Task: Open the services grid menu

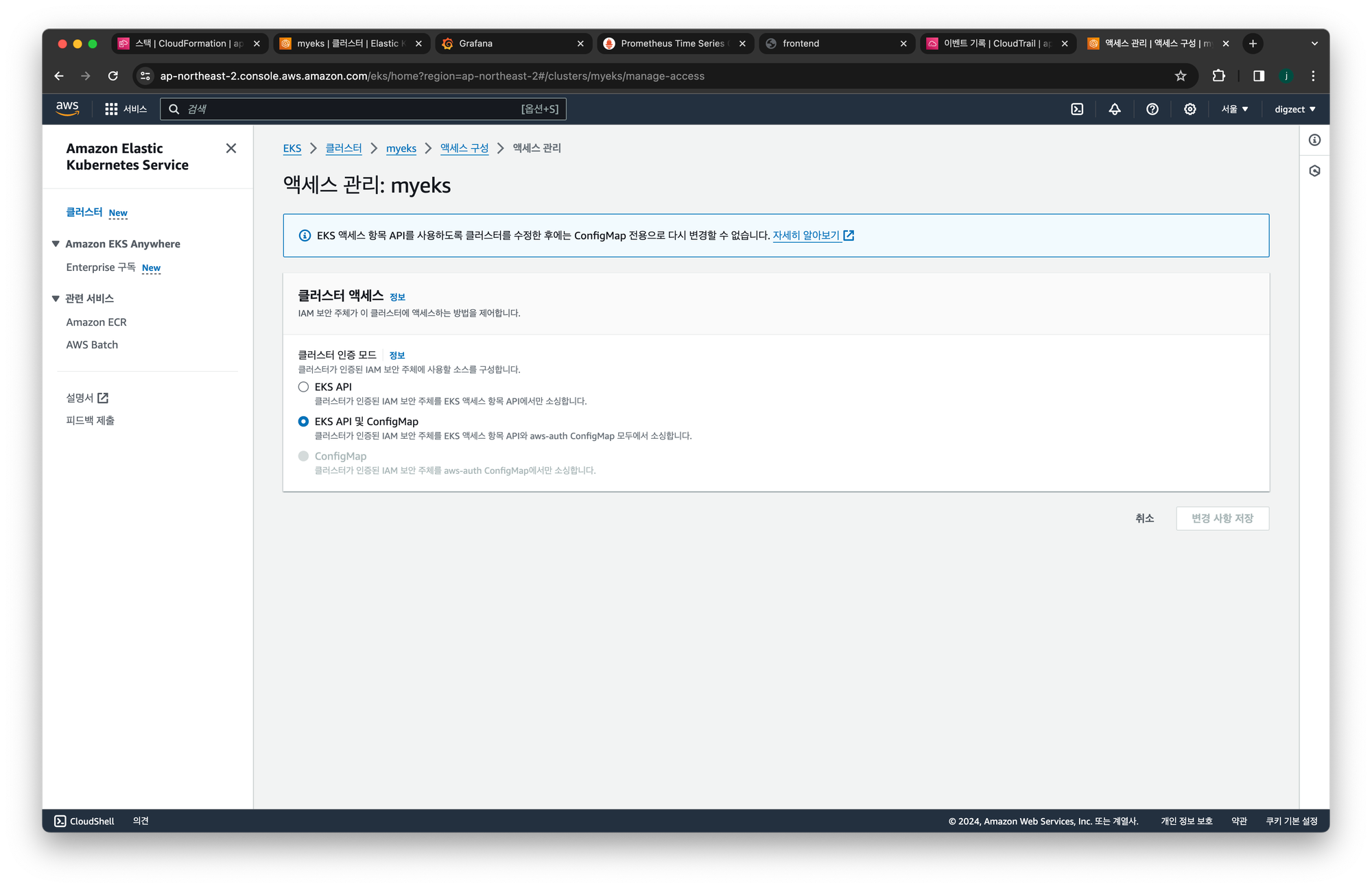Action: (x=111, y=109)
